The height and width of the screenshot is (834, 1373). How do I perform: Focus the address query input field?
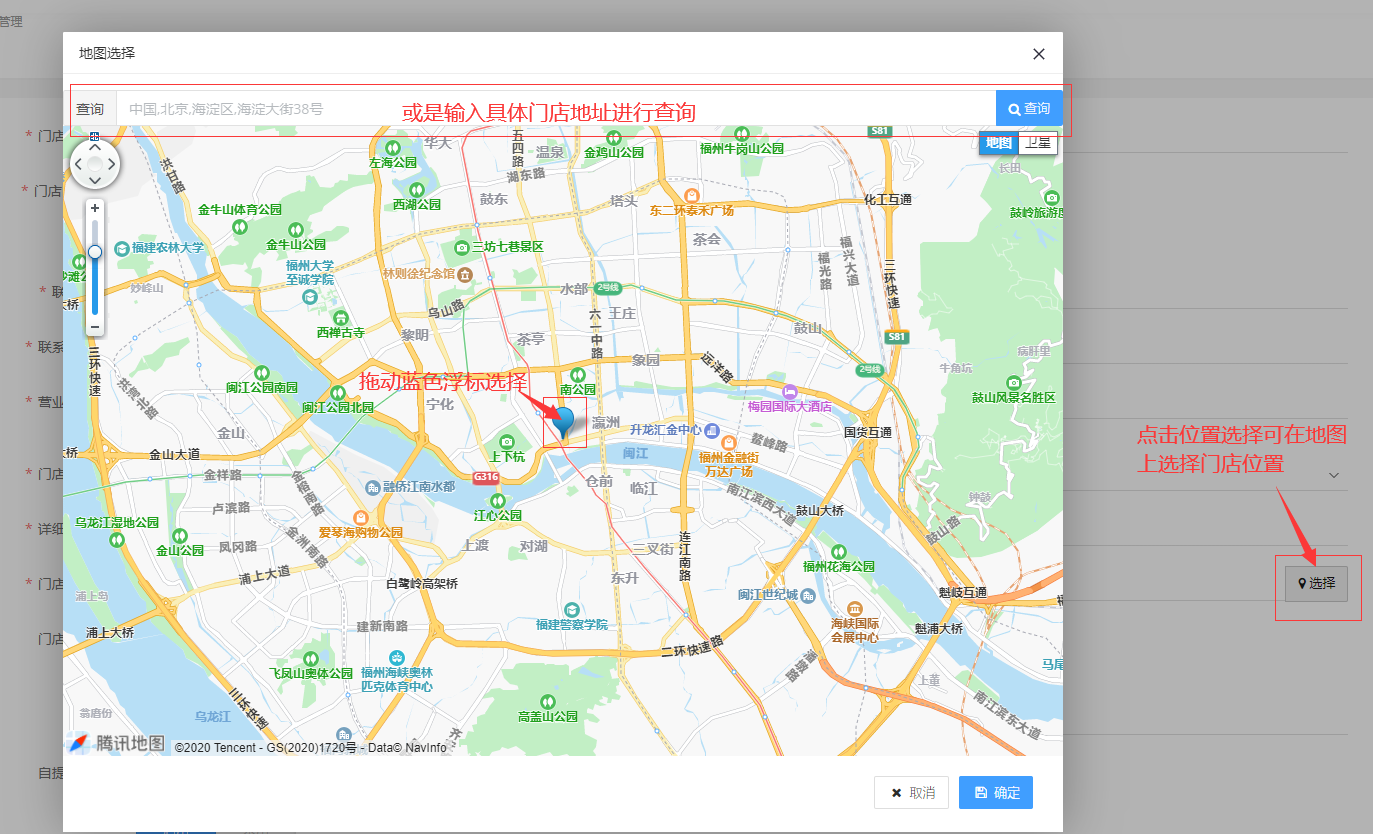(556, 109)
